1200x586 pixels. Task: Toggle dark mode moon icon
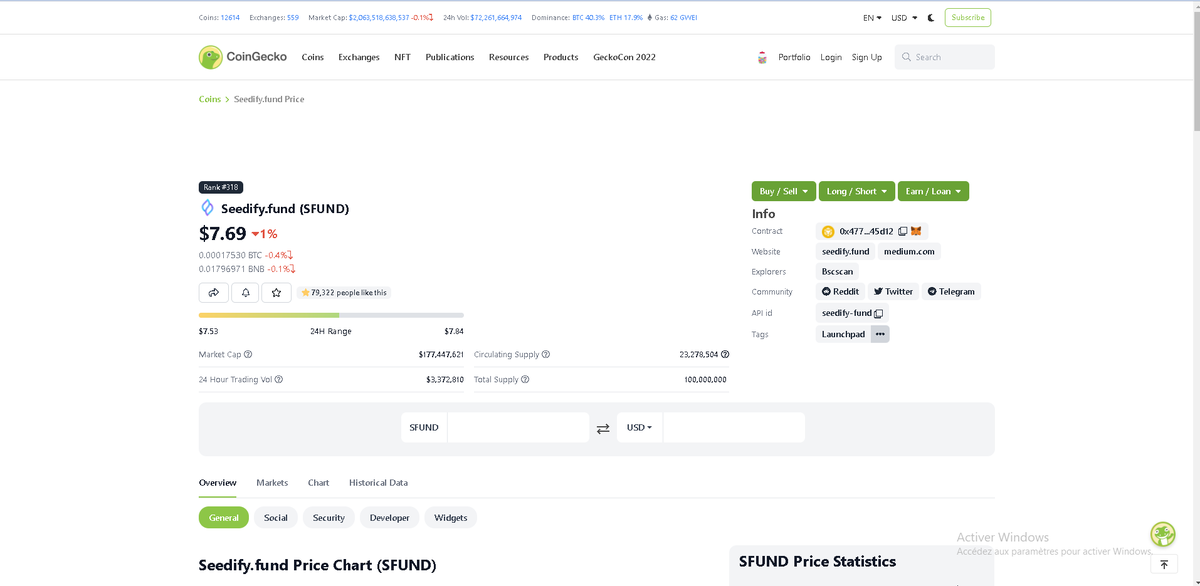931,17
